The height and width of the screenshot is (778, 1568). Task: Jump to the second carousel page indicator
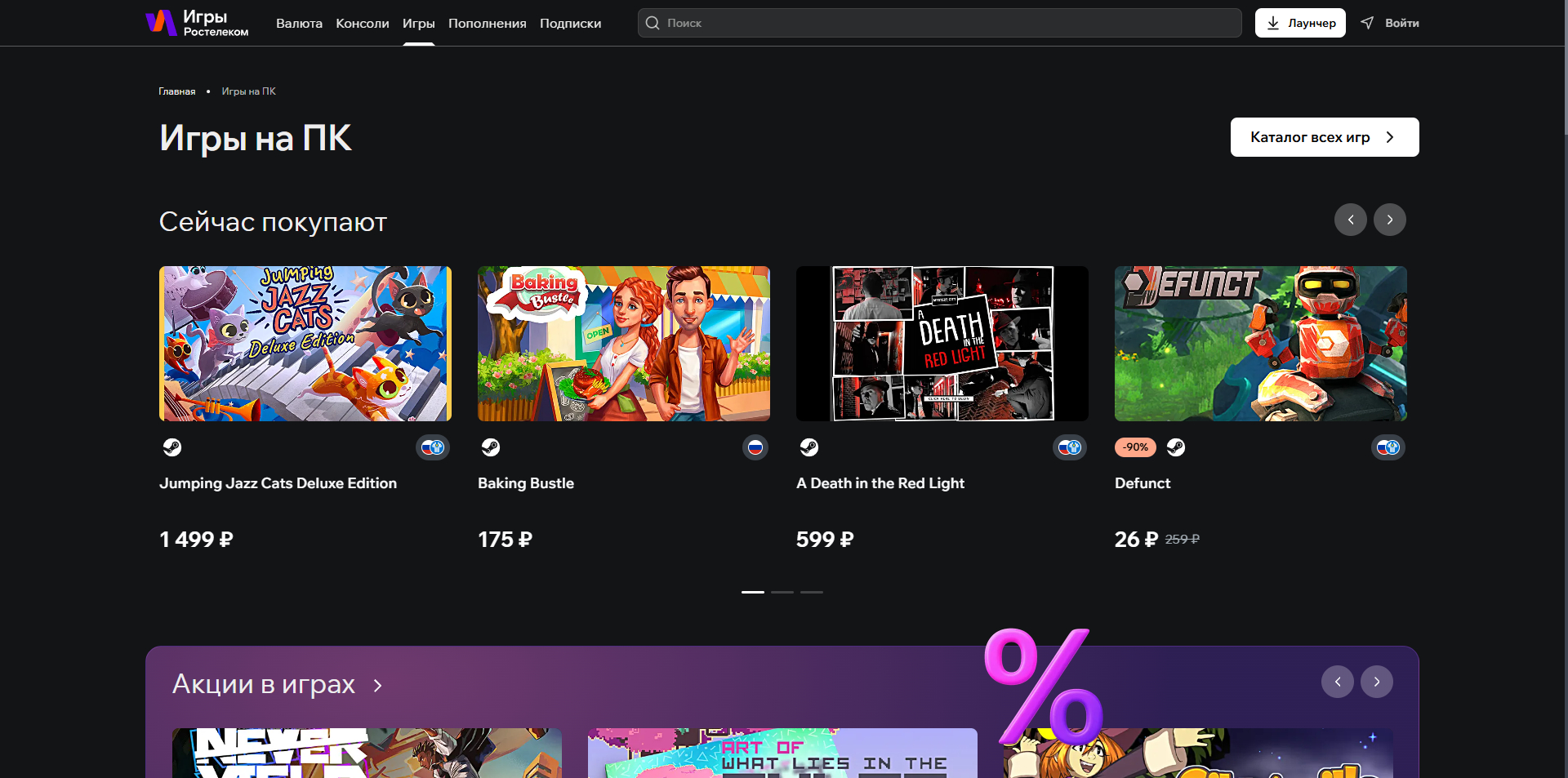click(782, 592)
